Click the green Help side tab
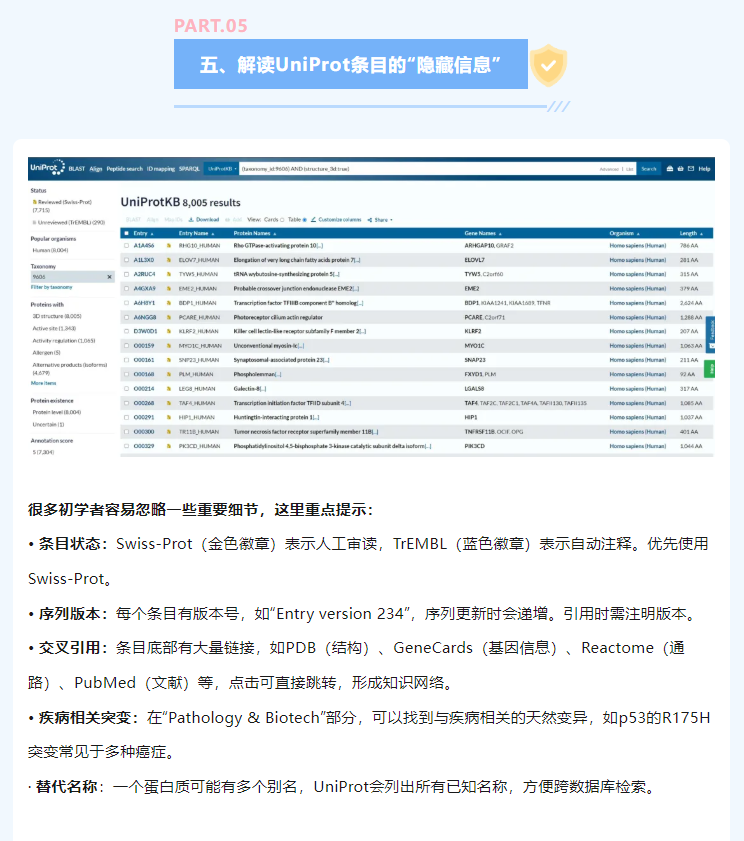744x841 pixels. 709,369
